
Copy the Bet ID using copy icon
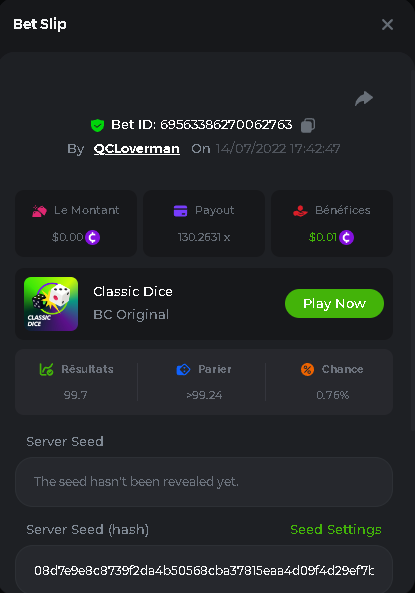[308, 125]
